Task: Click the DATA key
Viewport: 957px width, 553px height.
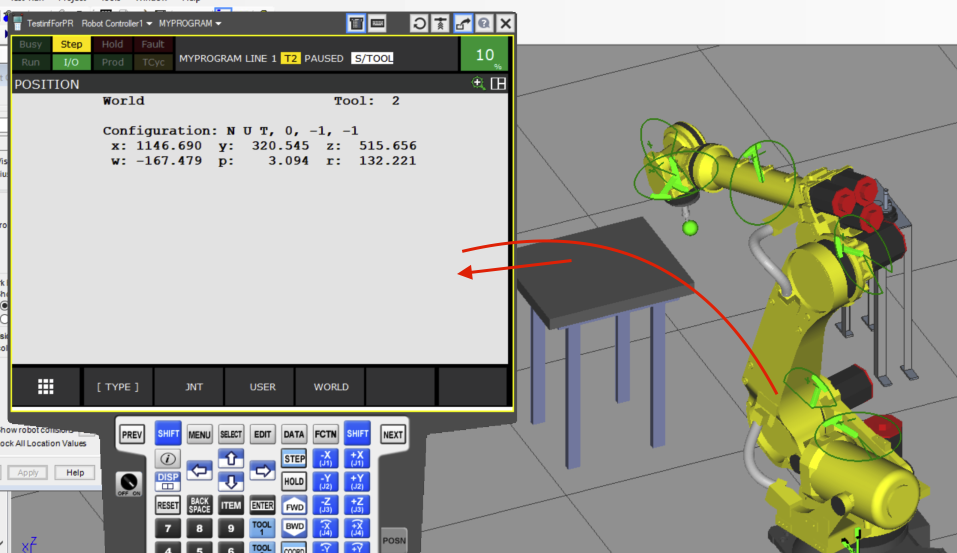Action: [x=294, y=435]
